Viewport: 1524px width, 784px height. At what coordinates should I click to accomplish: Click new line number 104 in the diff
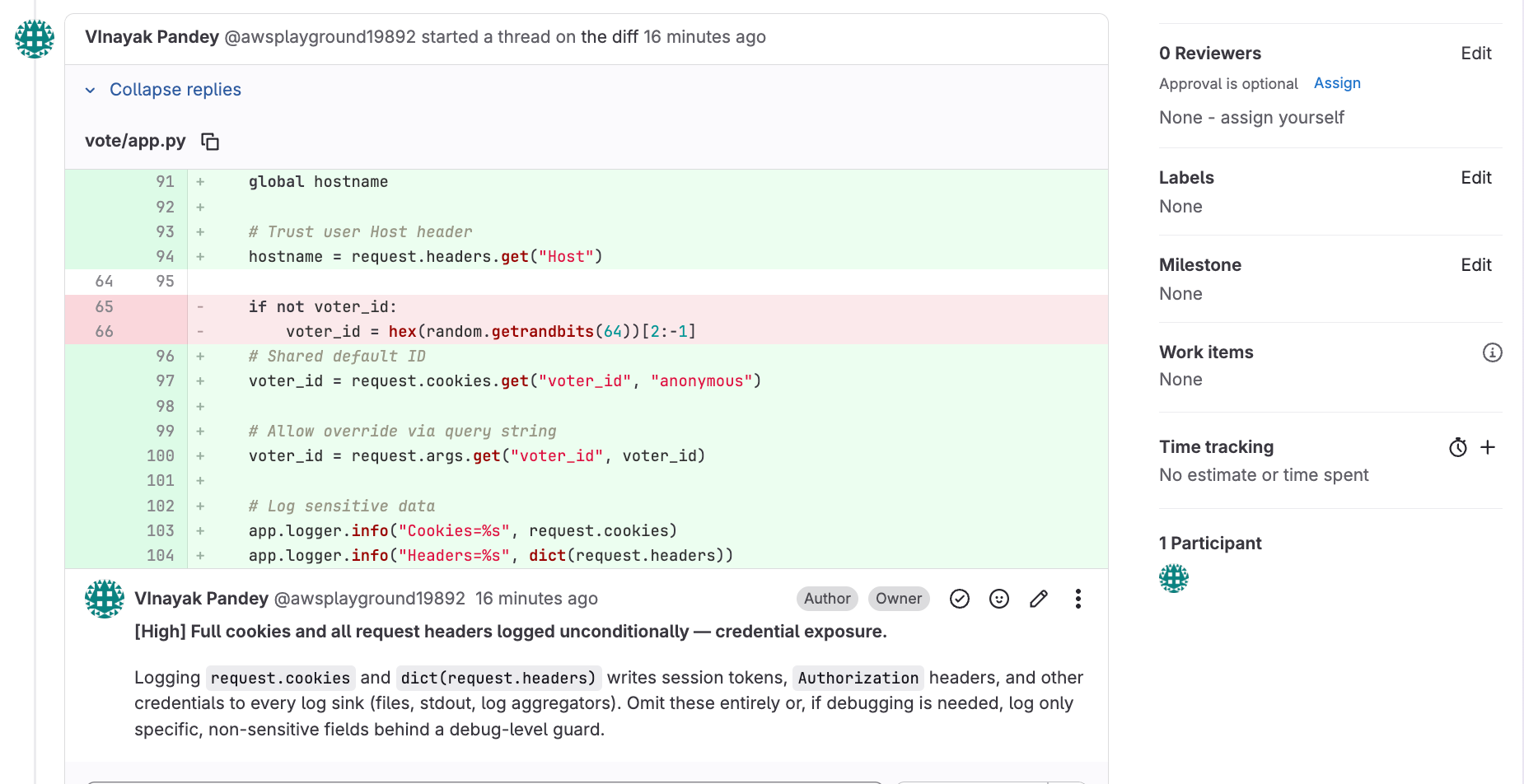tap(160, 556)
